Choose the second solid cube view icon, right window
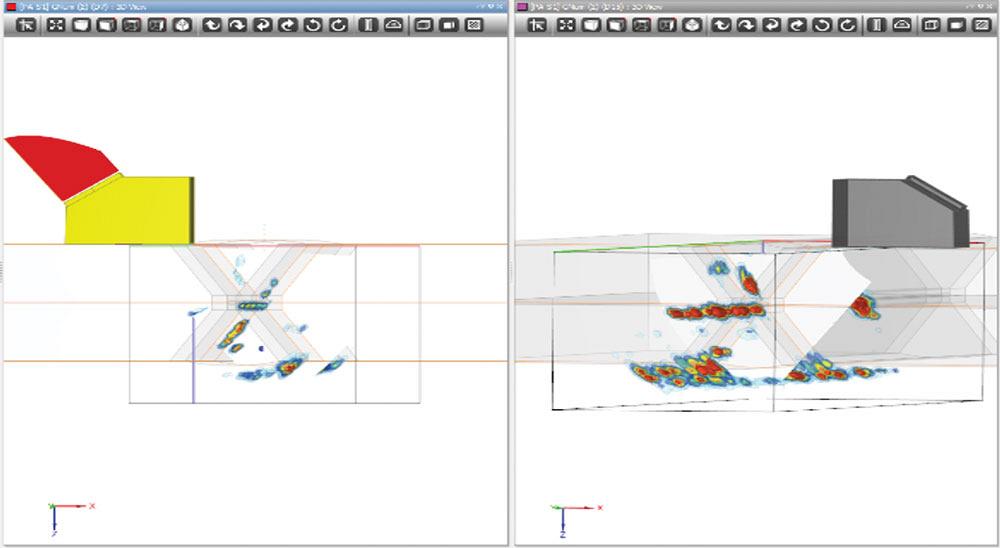 tap(615, 25)
